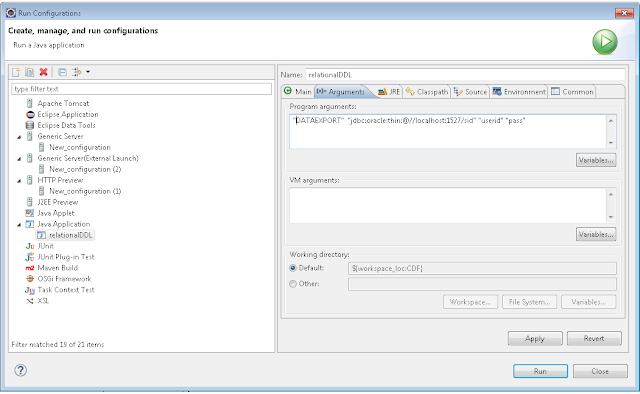
Task: Collapse the Java Application tree node
Action: (19, 225)
